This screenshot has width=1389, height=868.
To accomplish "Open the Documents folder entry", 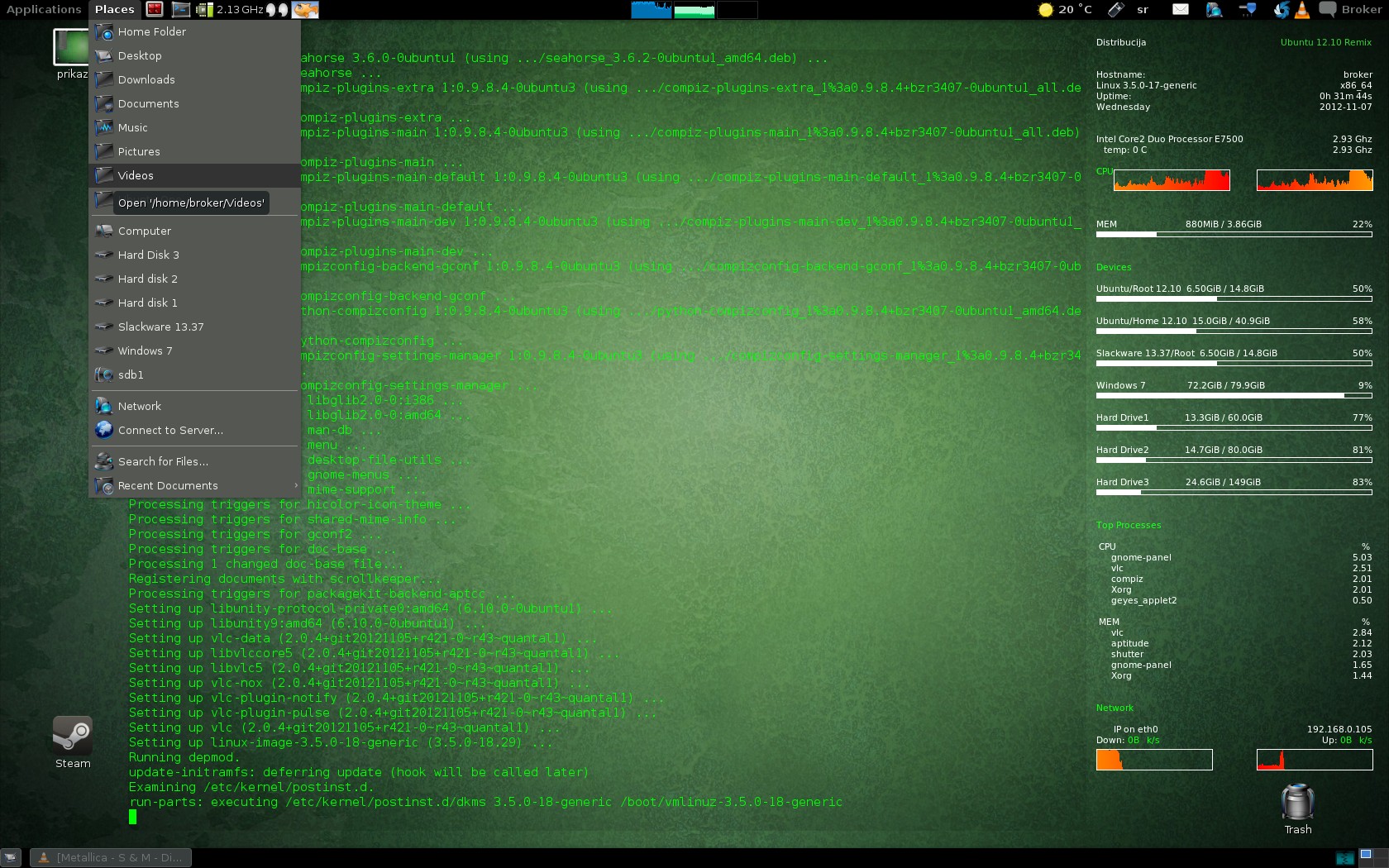I will point(194,103).
